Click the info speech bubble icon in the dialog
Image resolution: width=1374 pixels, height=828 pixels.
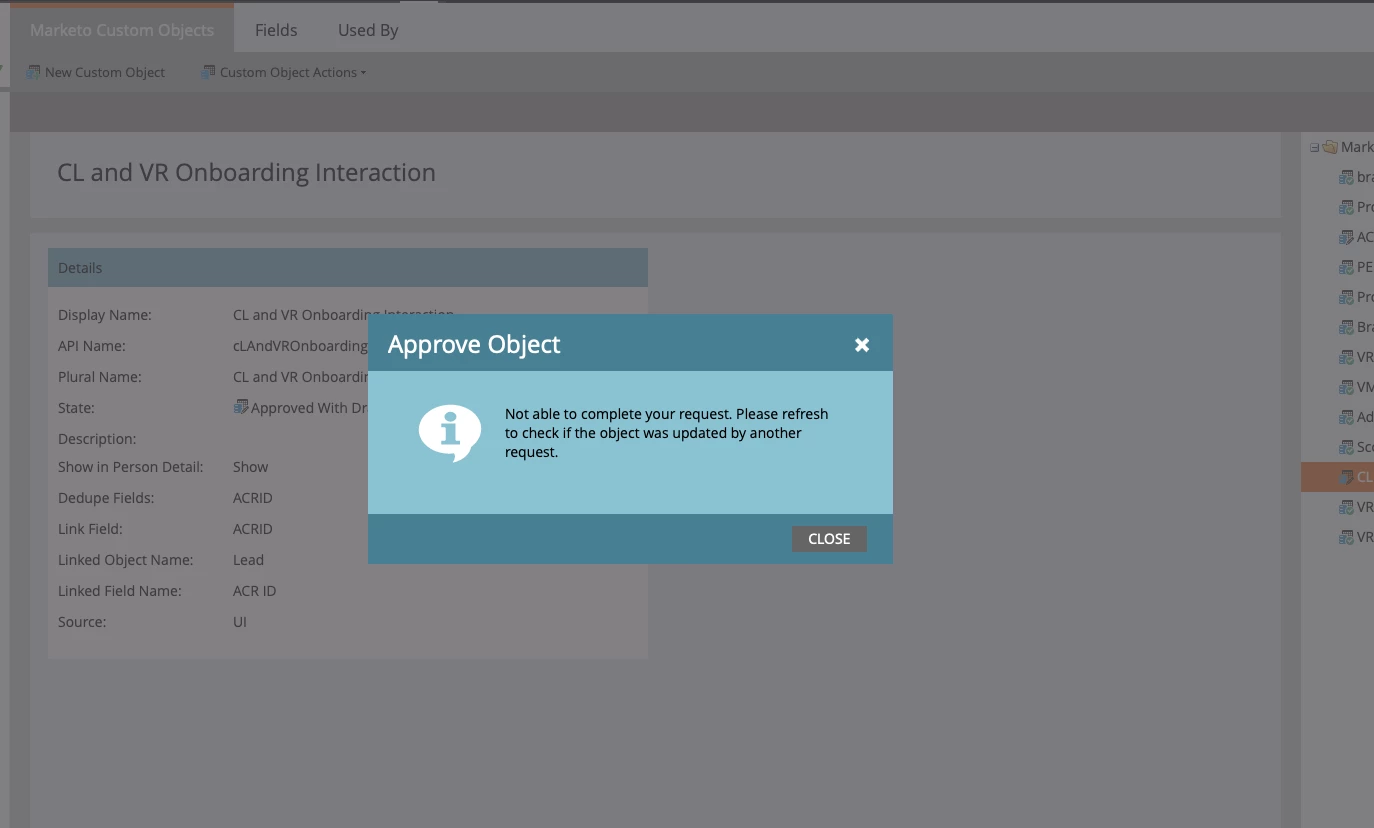point(449,433)
